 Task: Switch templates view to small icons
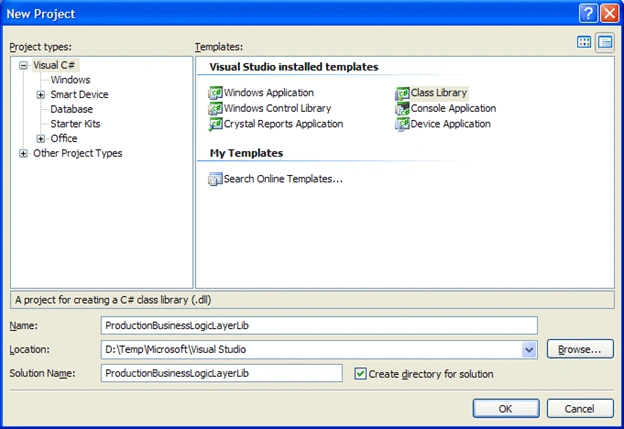(605, 42)
